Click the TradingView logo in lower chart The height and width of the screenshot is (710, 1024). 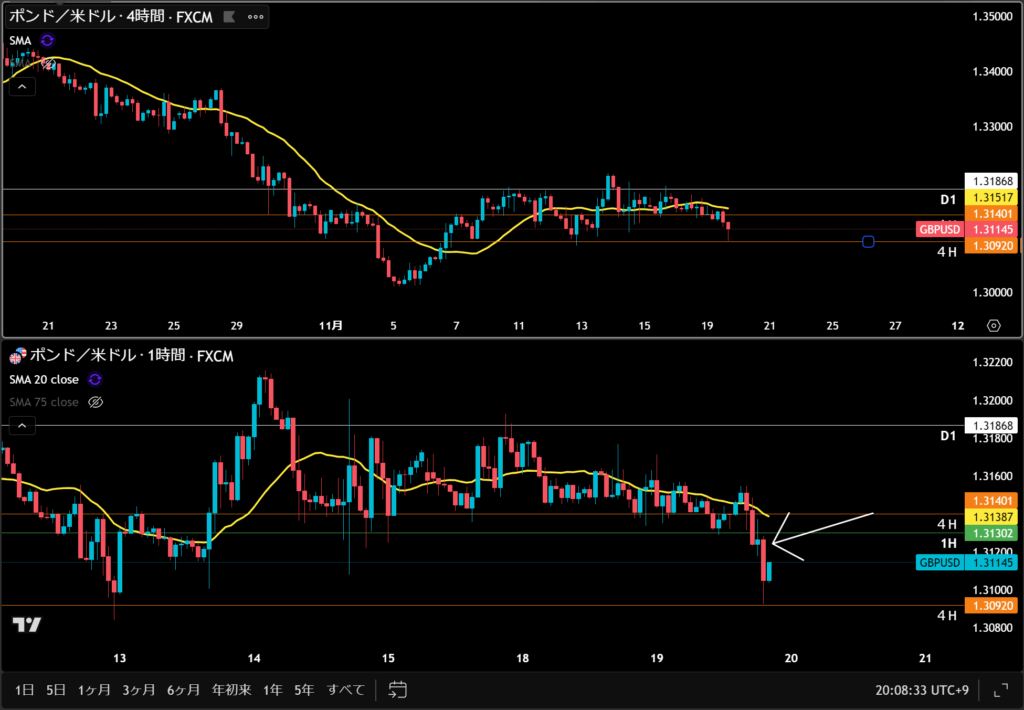[x=27, y=625]
